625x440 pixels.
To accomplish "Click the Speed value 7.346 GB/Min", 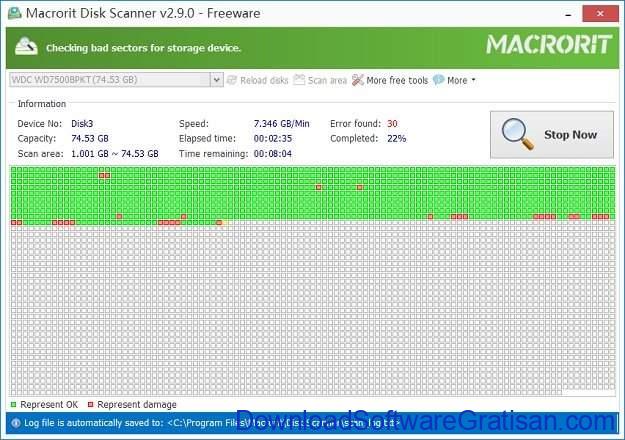I will 281,124.
